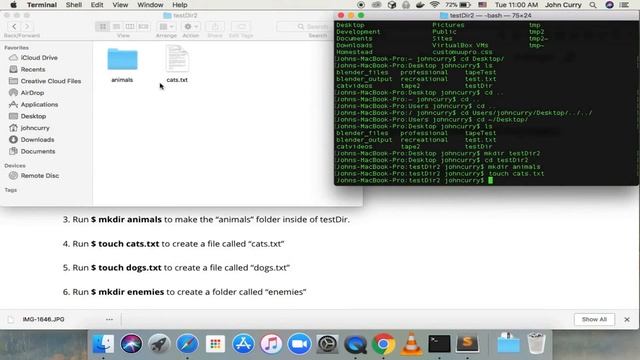Screen dimensions: 640x360
Task: Click the Share button in Finder toolbar
Action: pyautogui.click(x=215, y=27)
